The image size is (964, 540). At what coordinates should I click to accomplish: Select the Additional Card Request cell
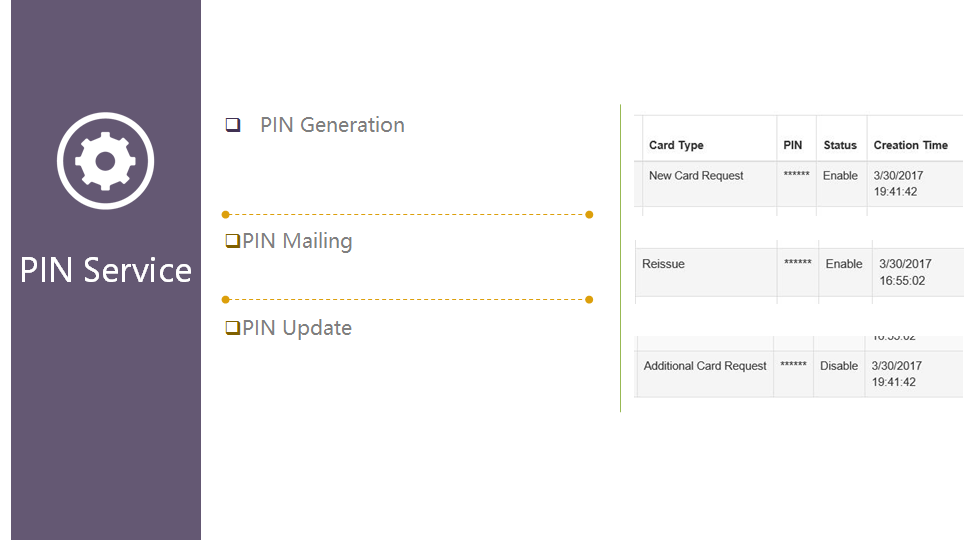(x=705, y=366)
